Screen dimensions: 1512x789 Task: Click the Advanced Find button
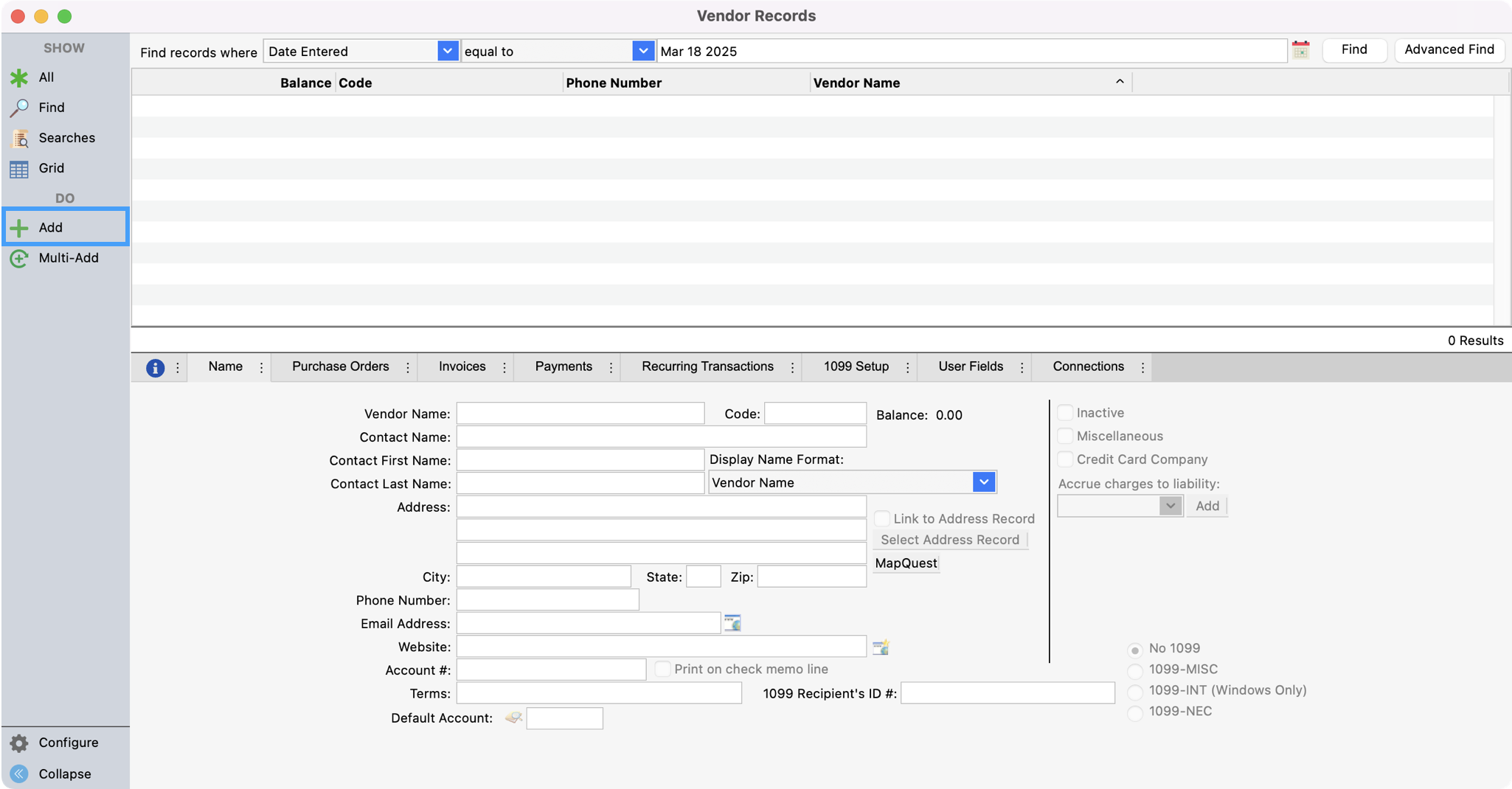pyautogui.click(x=1449, y=49)
